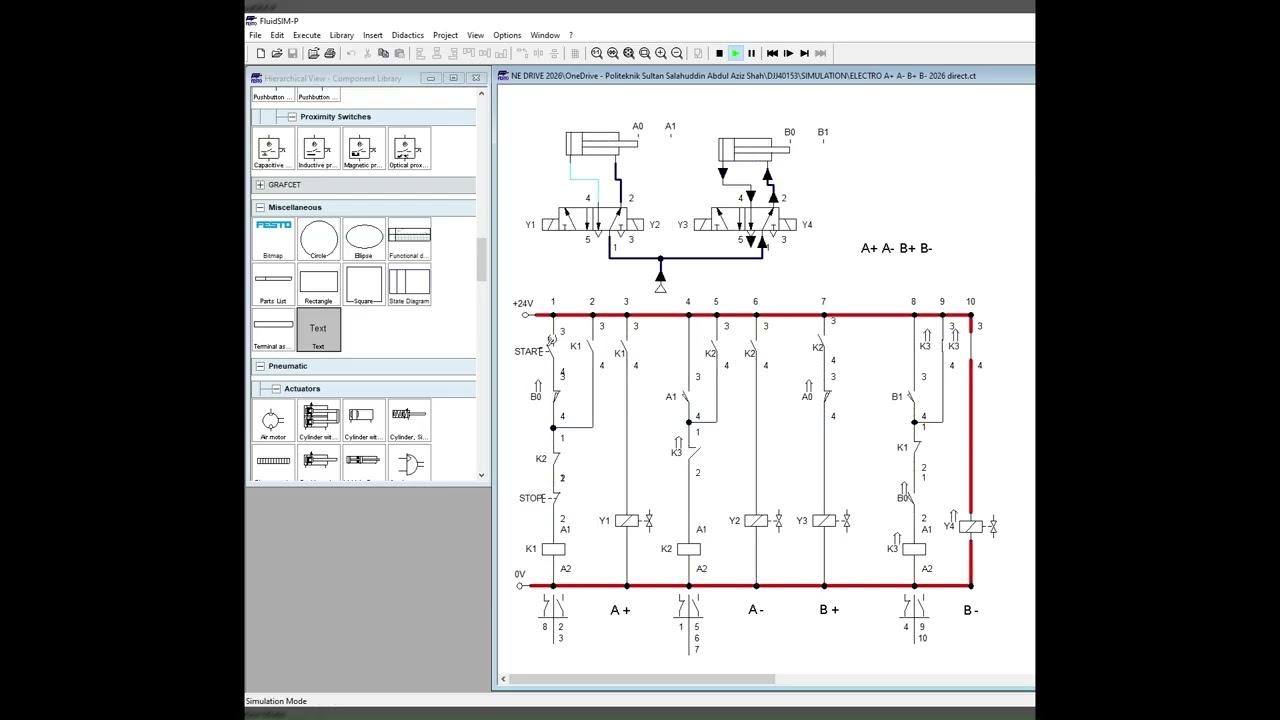Stop the simulation with the square icon

pyautogui.click(x=719, y=53)
